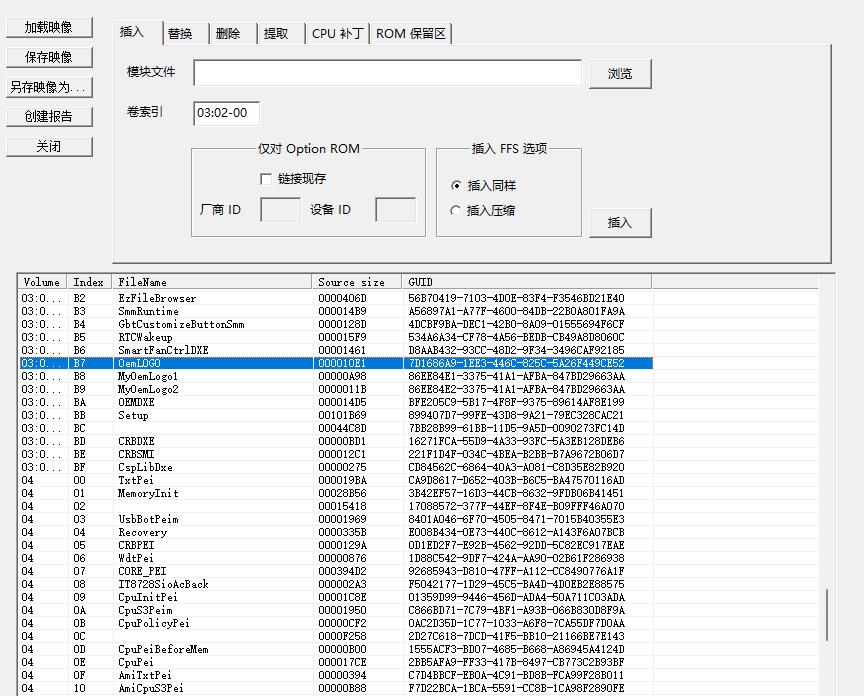
Task: Select the unnamed row with index BC
Action: click(336, 428)
